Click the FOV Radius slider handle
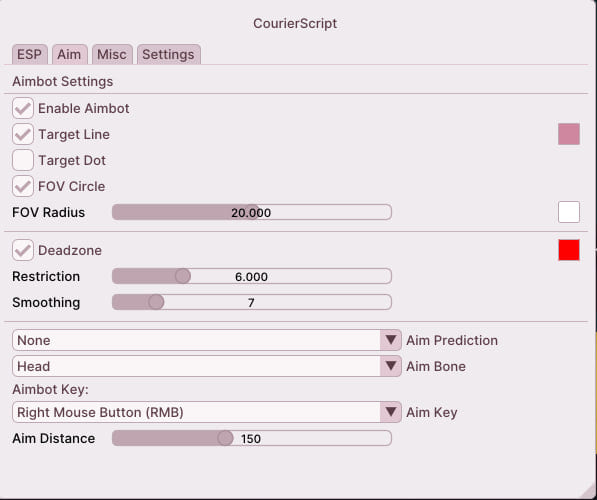The image size is (597, 500). coord(252,212)
